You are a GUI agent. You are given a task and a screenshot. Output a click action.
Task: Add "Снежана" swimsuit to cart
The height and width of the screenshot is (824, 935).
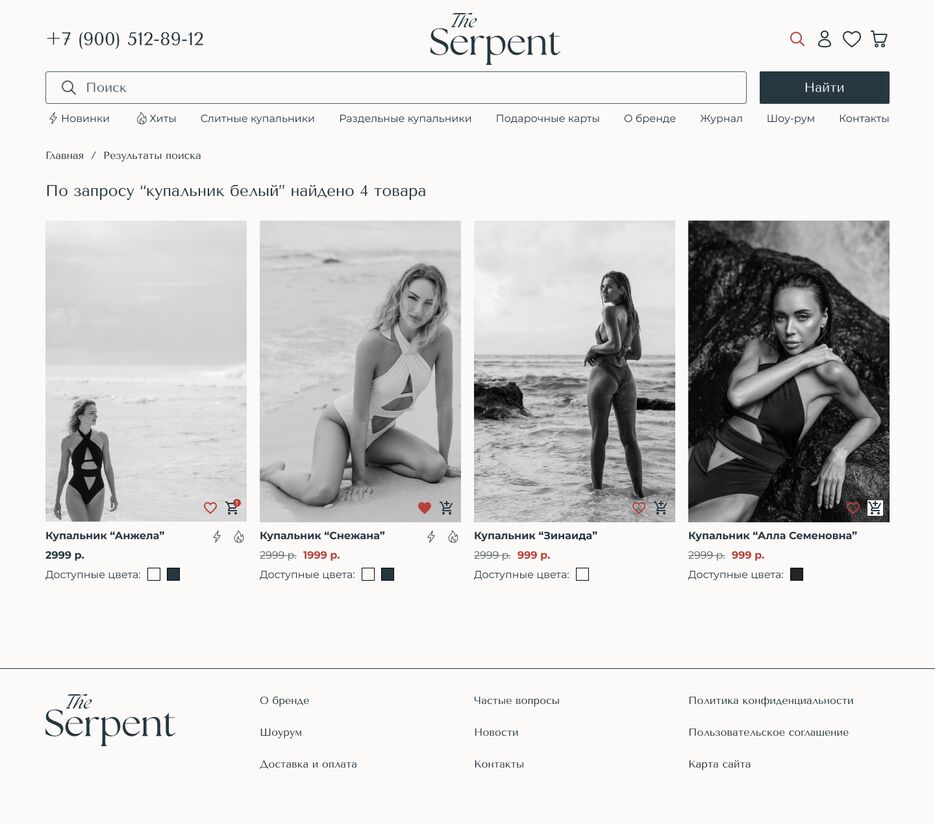tap(446, 508)
